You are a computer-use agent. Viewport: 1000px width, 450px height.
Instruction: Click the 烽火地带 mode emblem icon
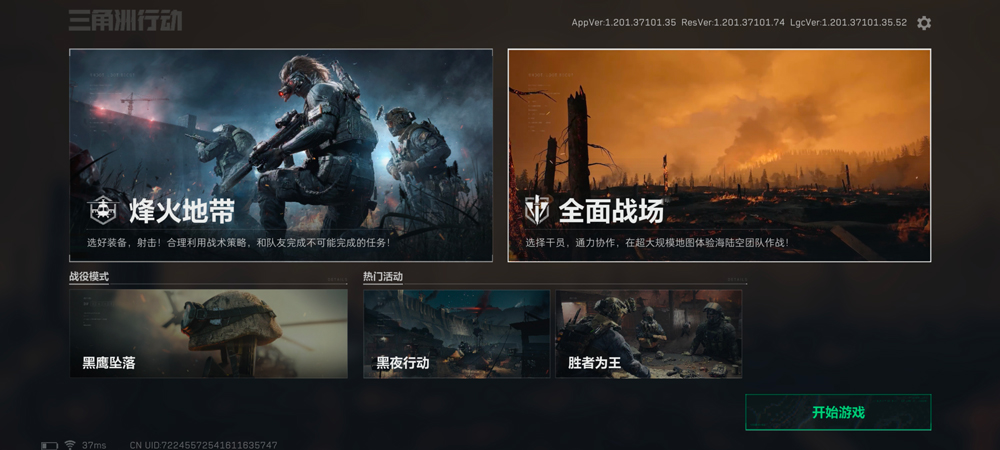point(102,210)
